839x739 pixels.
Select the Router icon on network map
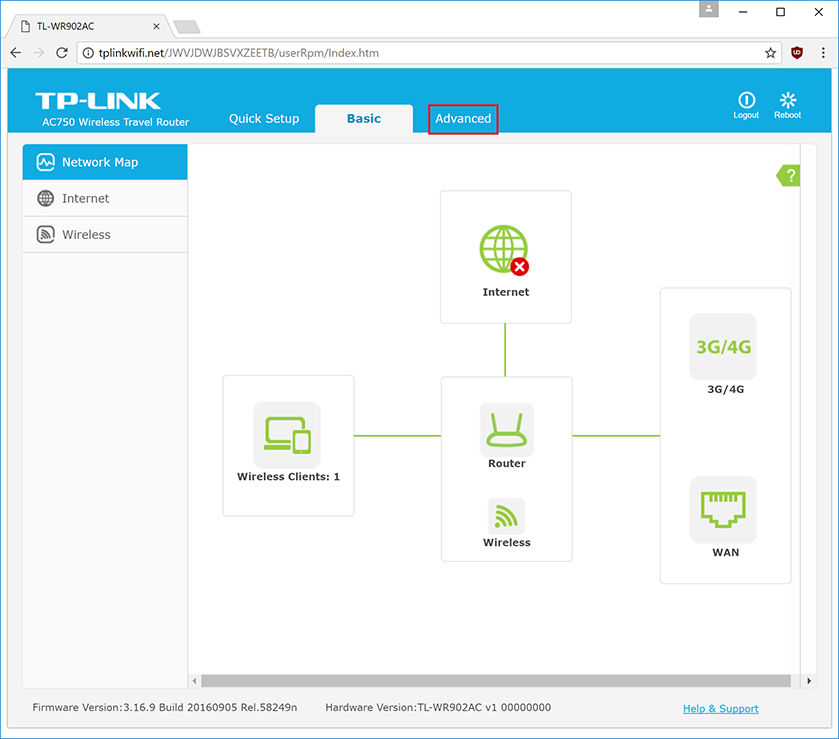(x=507, y=430)
